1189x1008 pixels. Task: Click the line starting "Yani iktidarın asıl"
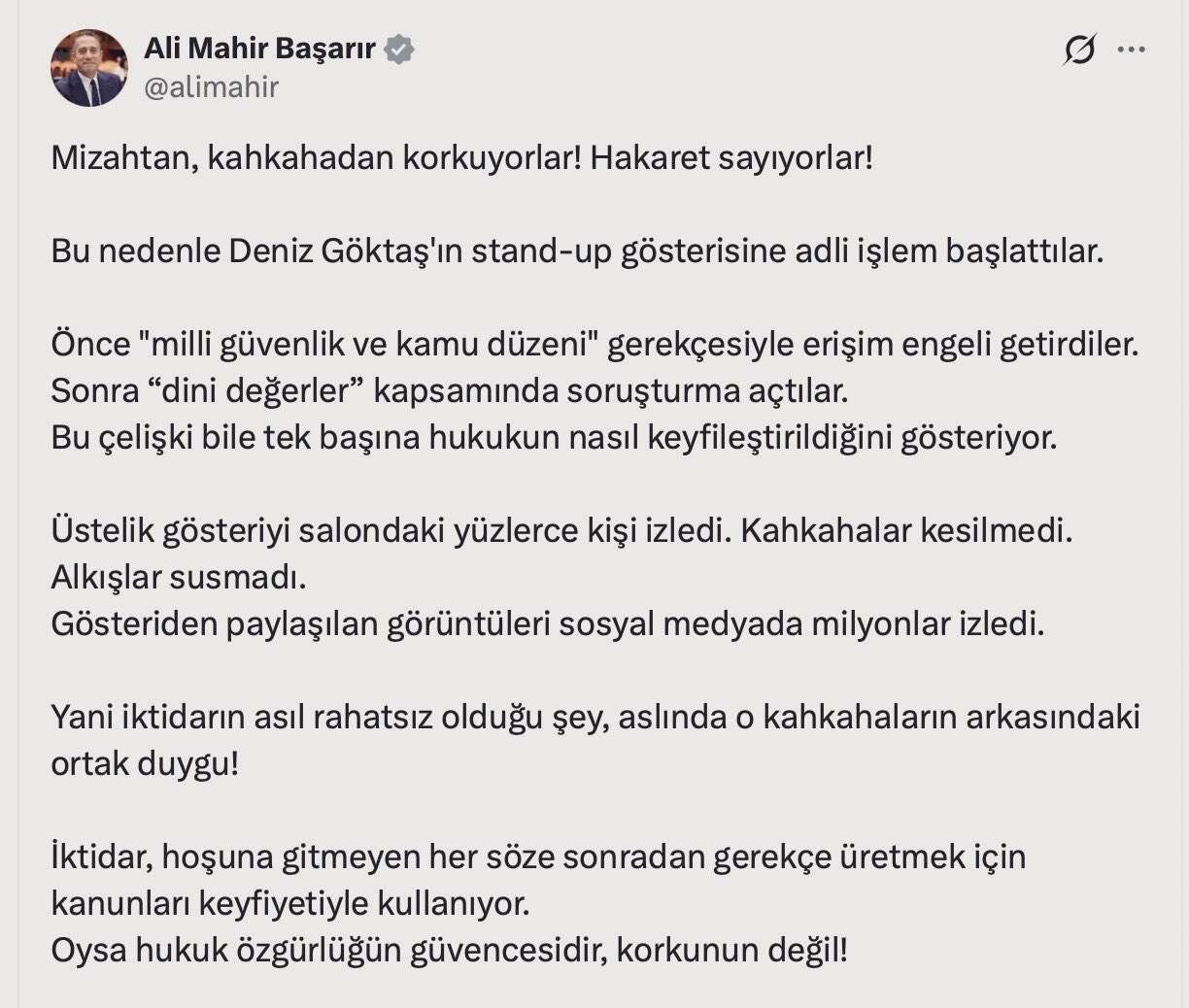coord(595,717)
